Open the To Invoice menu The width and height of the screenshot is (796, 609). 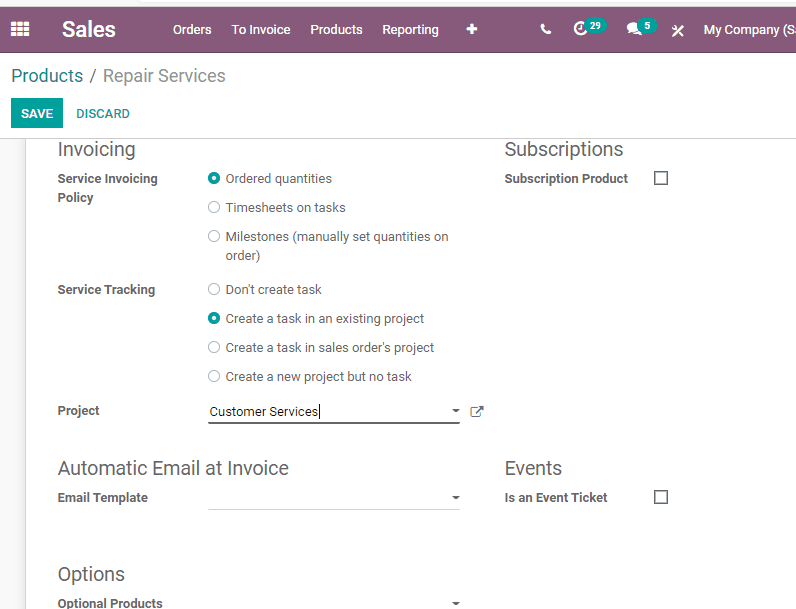(261, 29)
